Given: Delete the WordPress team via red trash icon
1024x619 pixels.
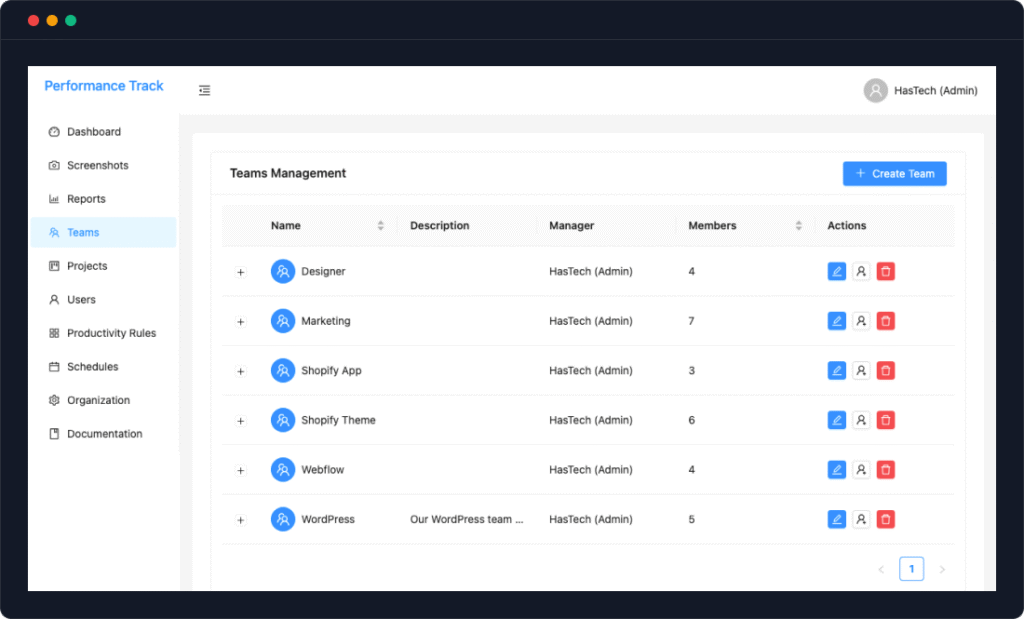Looking at the screenshot, I should (x=886, y=520).
